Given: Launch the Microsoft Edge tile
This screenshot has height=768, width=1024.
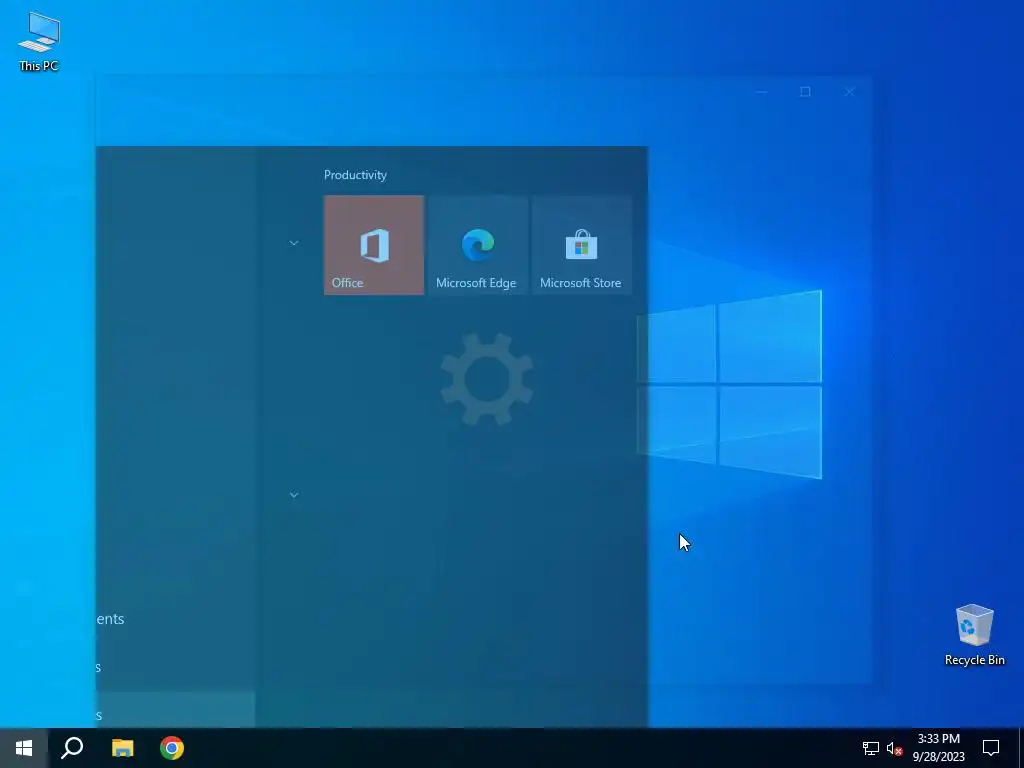Looking at the screenshot, I should click(477, 245).
